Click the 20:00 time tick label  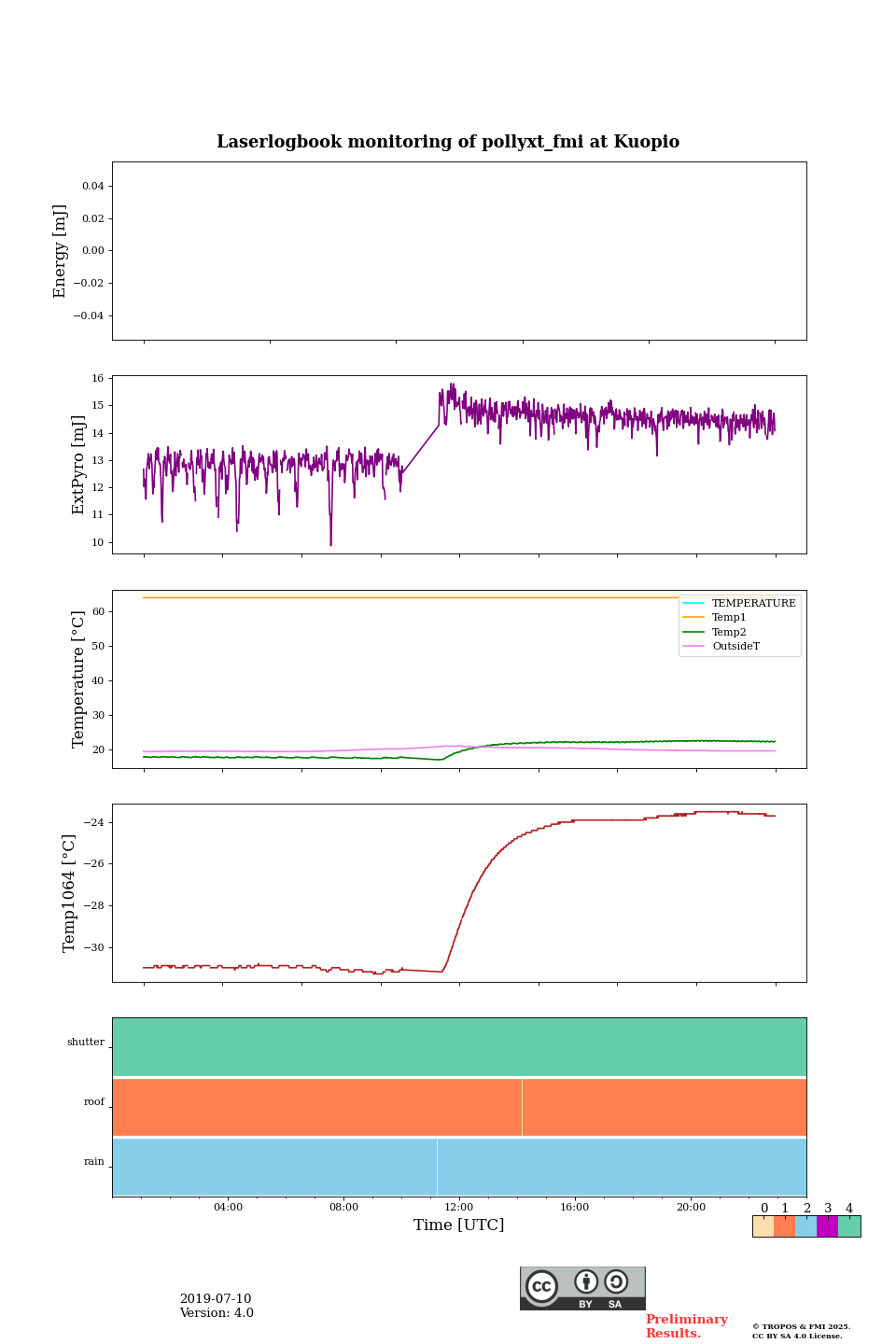coord(691,1208)
